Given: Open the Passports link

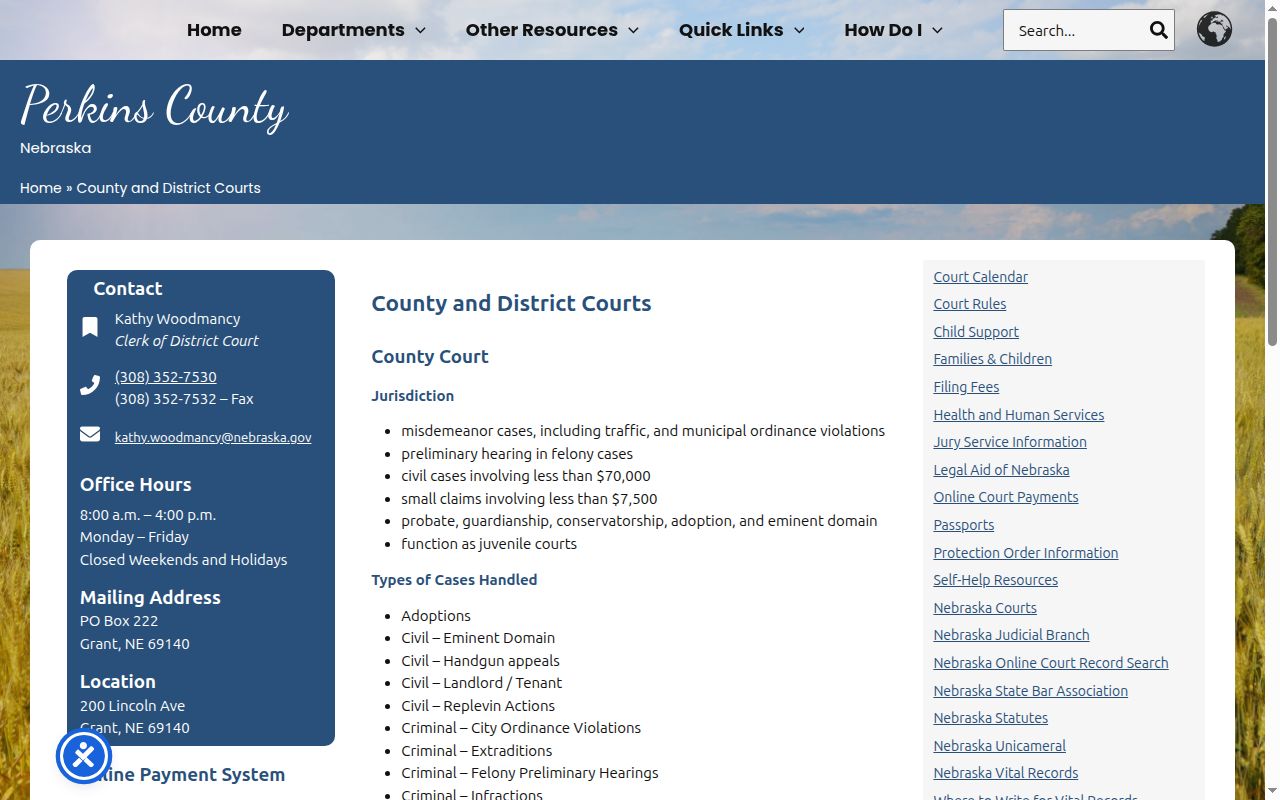Looking at the screenshot, I should pos(964,525).
